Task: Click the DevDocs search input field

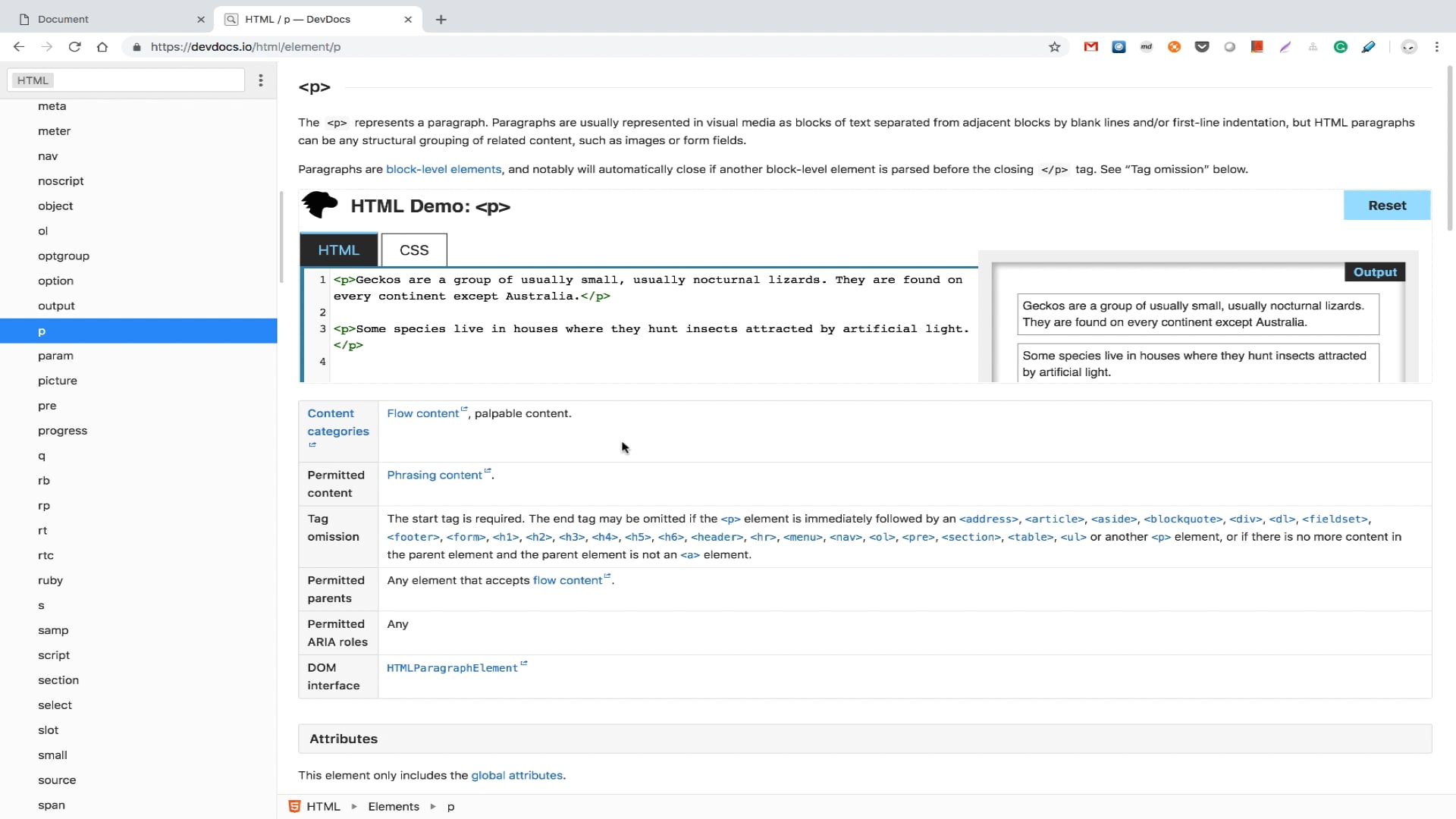Action: [x=148, y=80]
